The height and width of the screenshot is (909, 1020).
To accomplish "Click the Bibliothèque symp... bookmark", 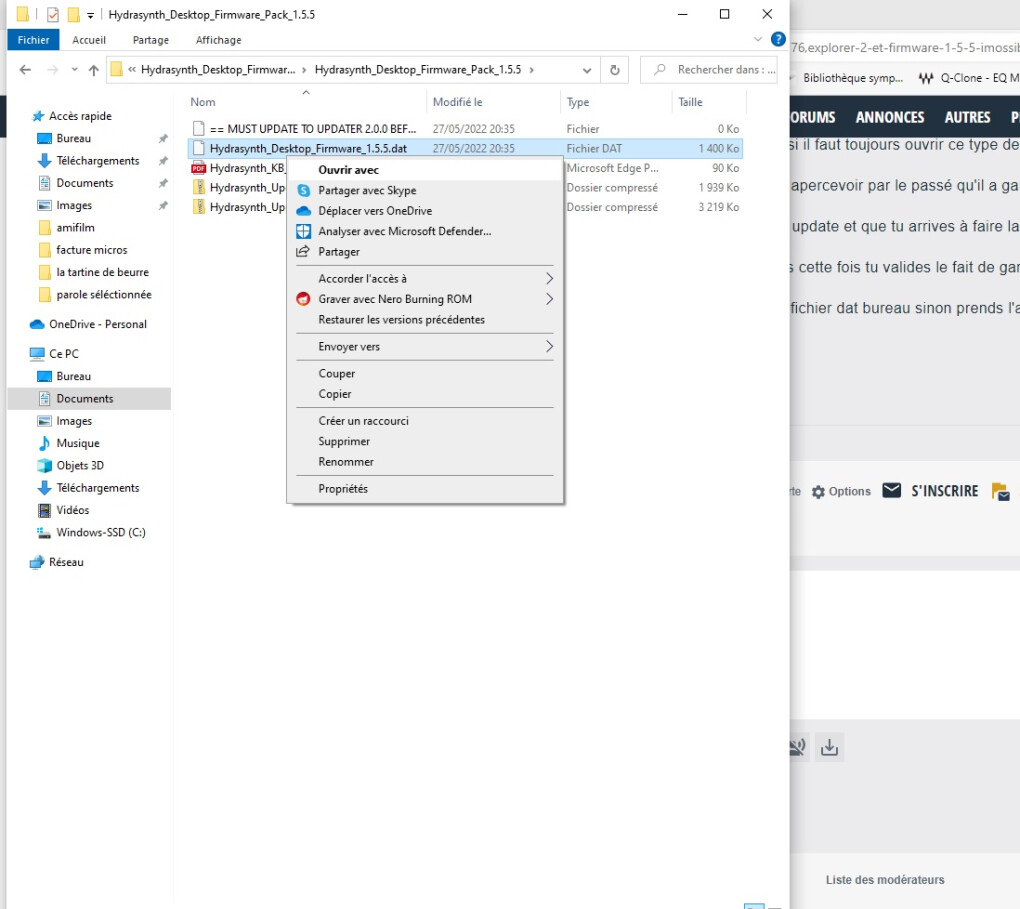I will click(x=853, y=78).
